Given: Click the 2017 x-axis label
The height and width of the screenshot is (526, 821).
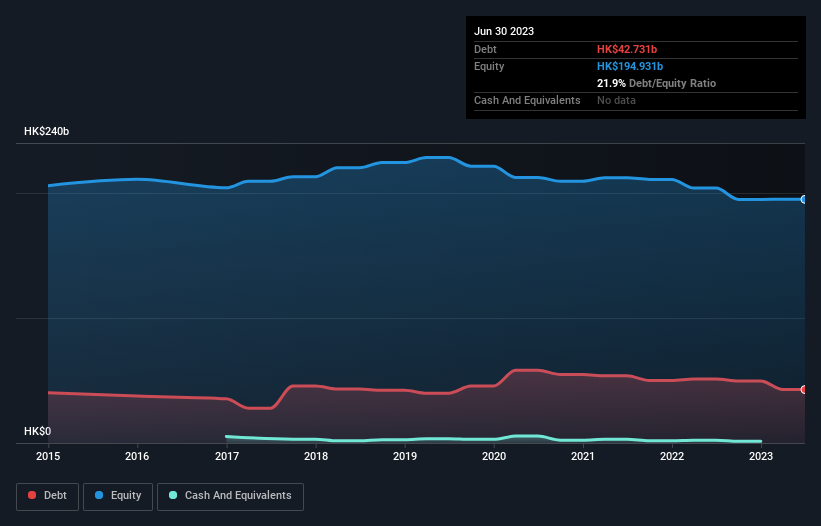Looking at the screenshot, I should click(227, 456).
